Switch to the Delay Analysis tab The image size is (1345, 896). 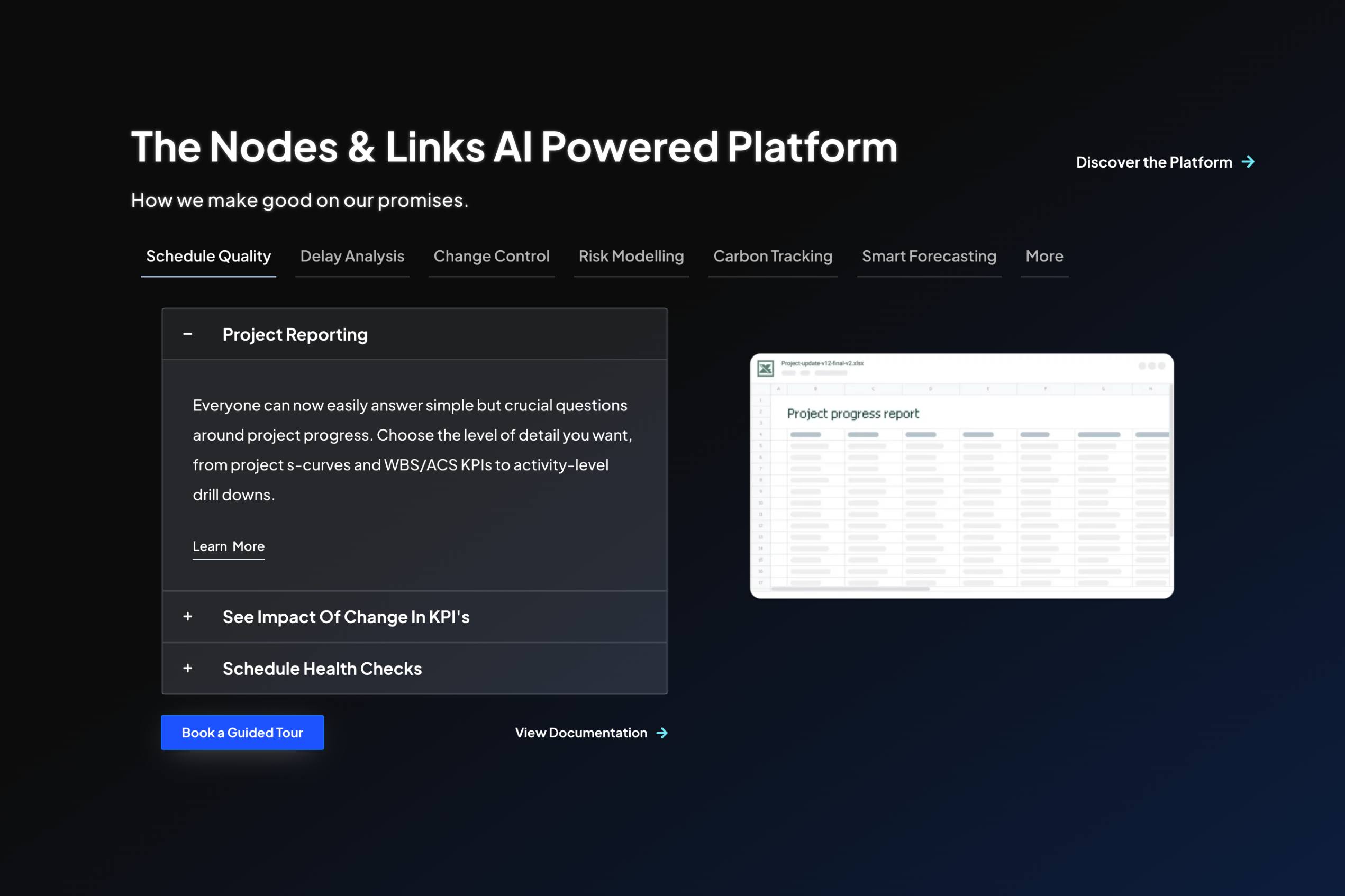tap(352, 257)
